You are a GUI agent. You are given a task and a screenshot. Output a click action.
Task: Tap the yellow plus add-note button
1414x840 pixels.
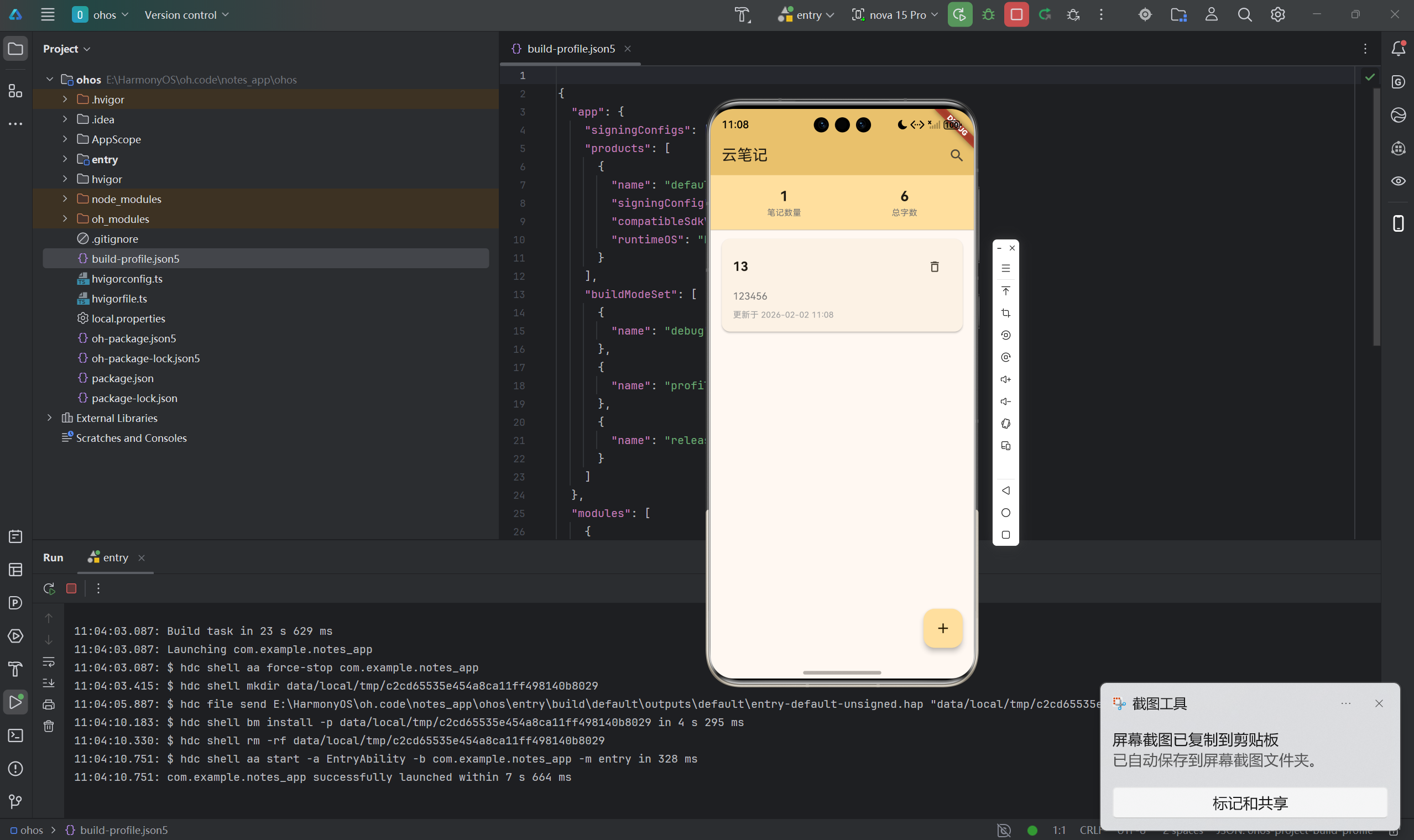point(942,628)
